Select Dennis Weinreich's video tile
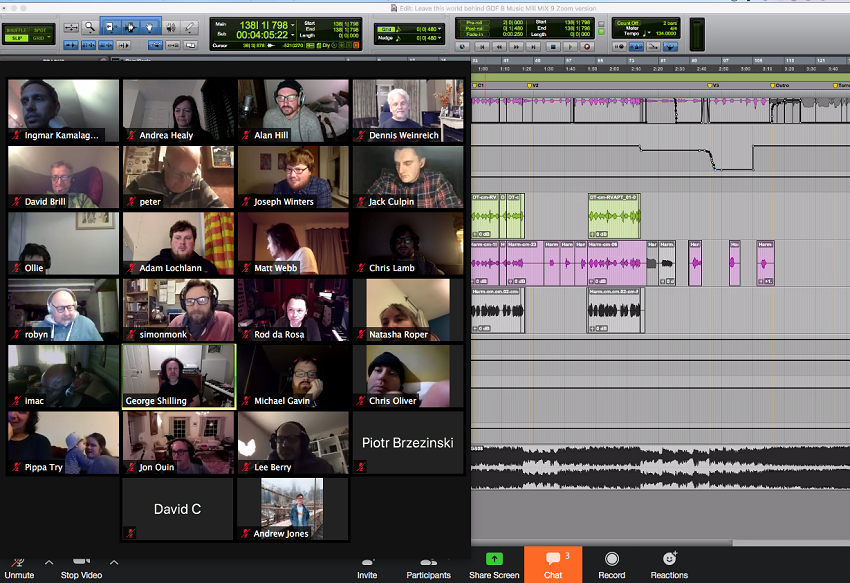Screen dimensions: 850x583 (408, 111)
